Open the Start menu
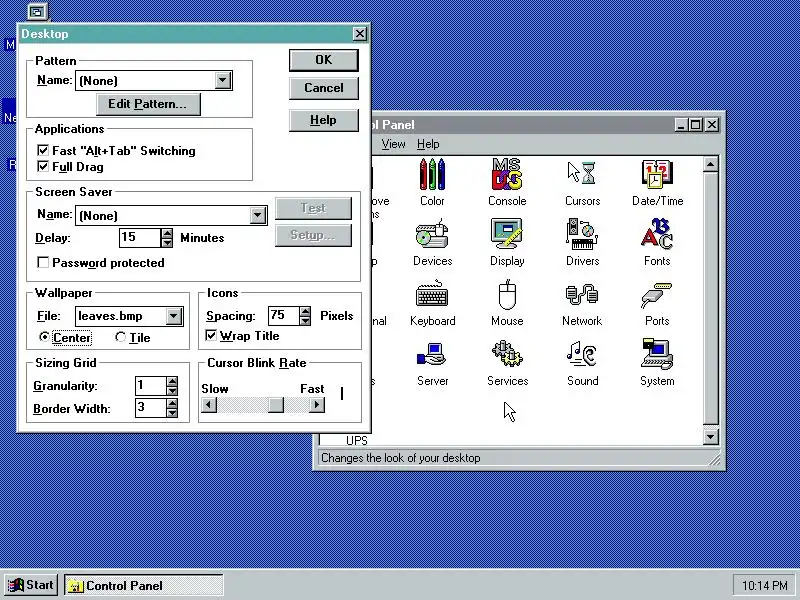Viewport: 800px width, 600px height. 31,585
